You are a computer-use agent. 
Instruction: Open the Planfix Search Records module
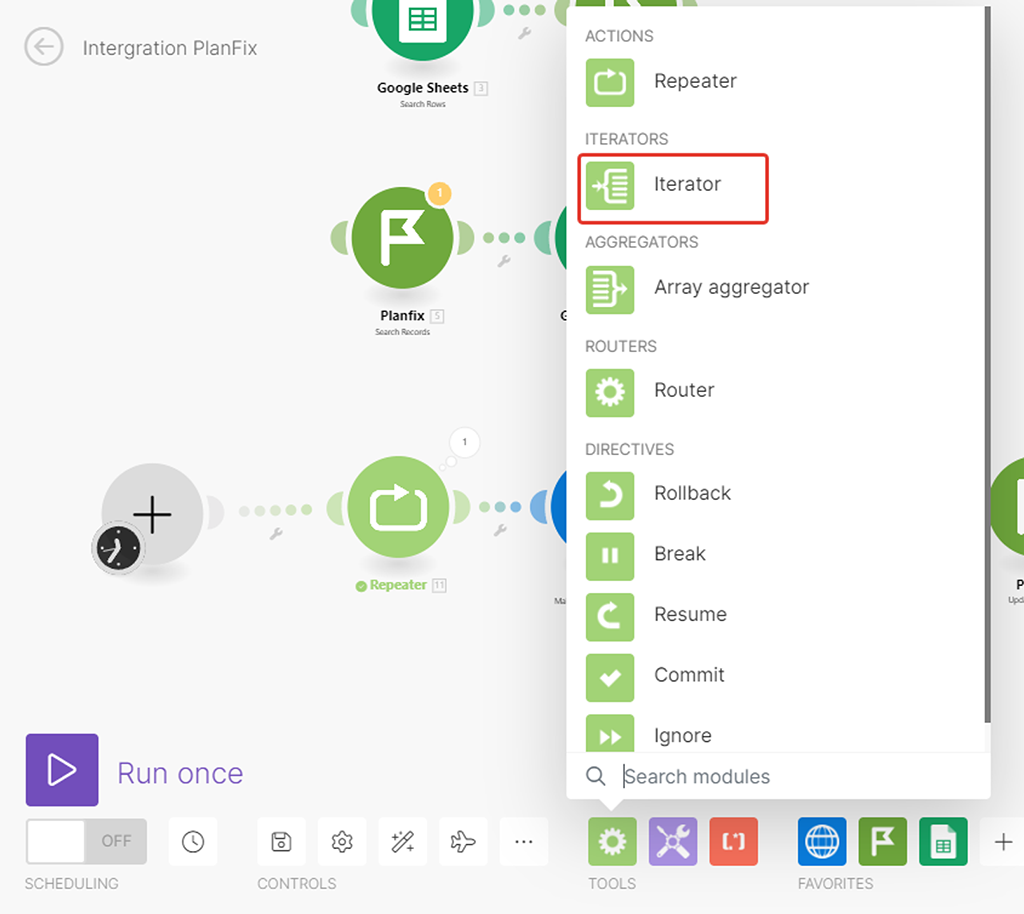pos(402,238)
